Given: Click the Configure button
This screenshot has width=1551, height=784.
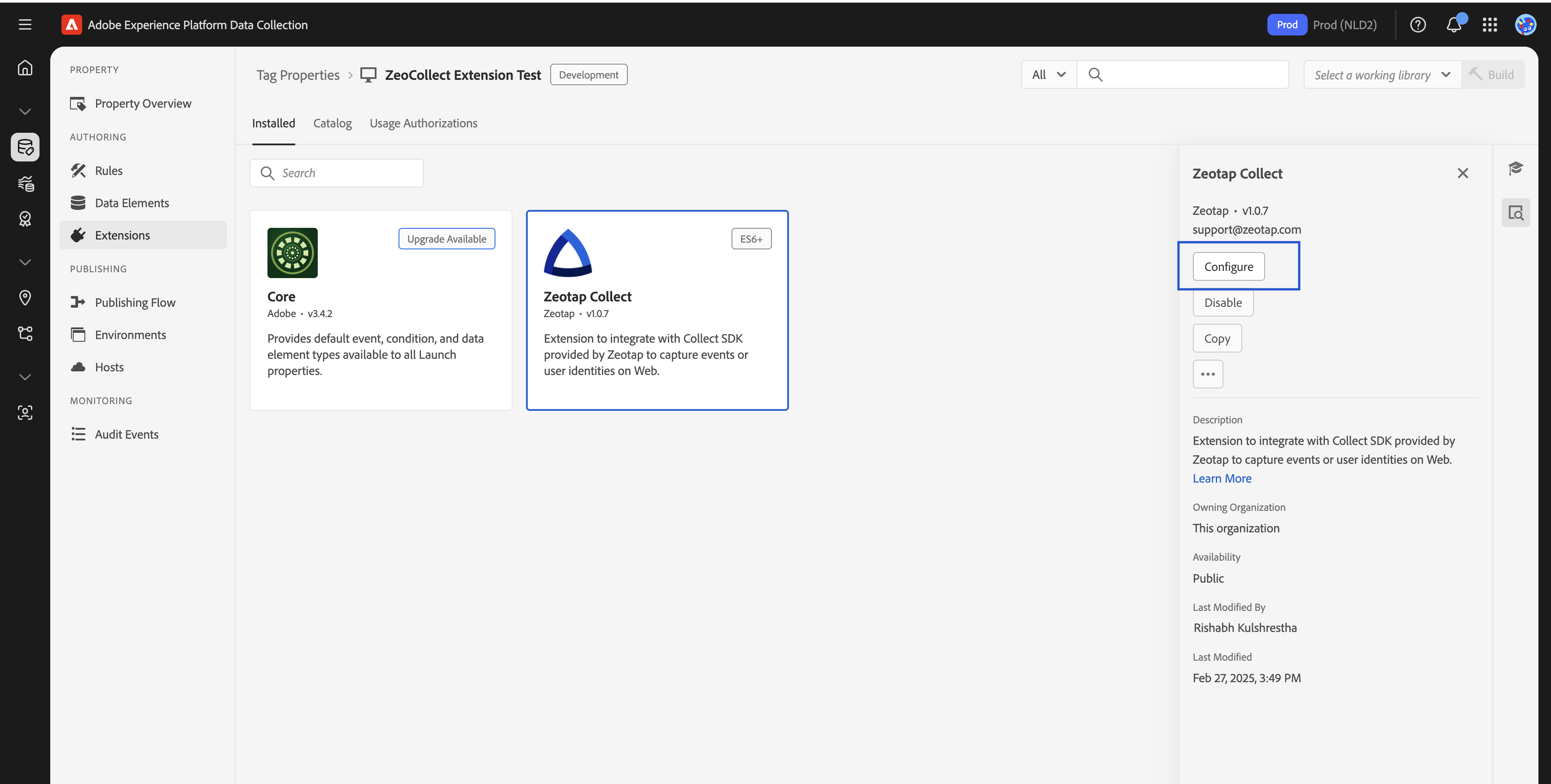Looking at the screenshot, I should click(1228, 266).
